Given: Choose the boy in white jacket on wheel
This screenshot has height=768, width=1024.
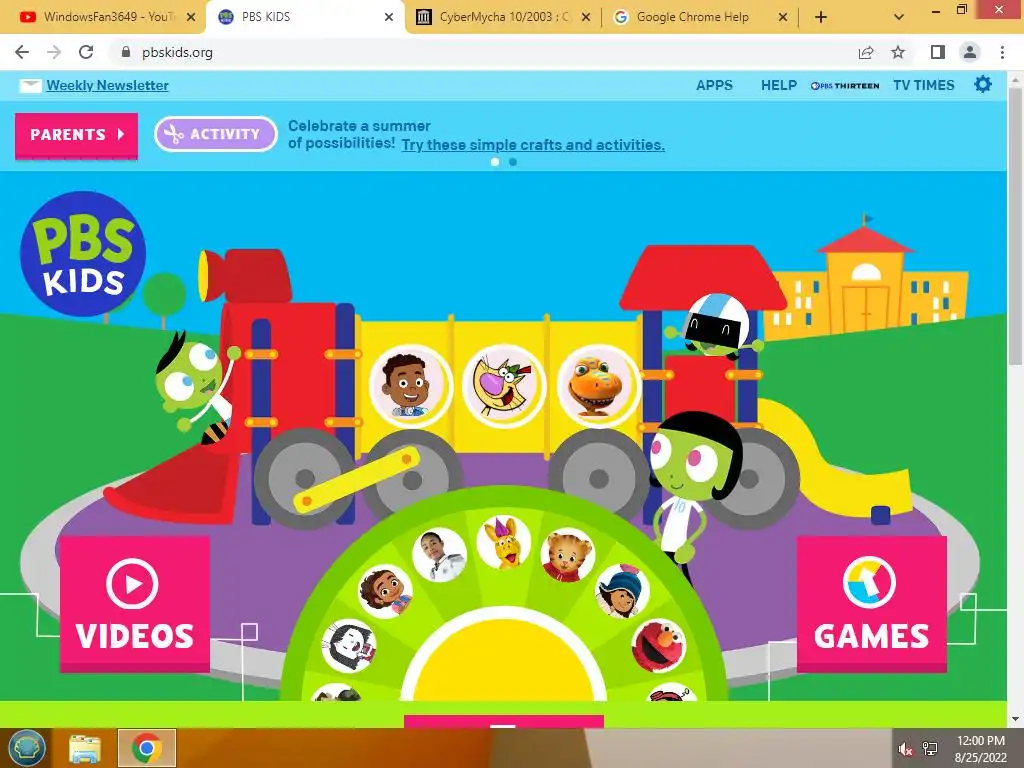Looking at the screenshot, I should coord(439,556).
